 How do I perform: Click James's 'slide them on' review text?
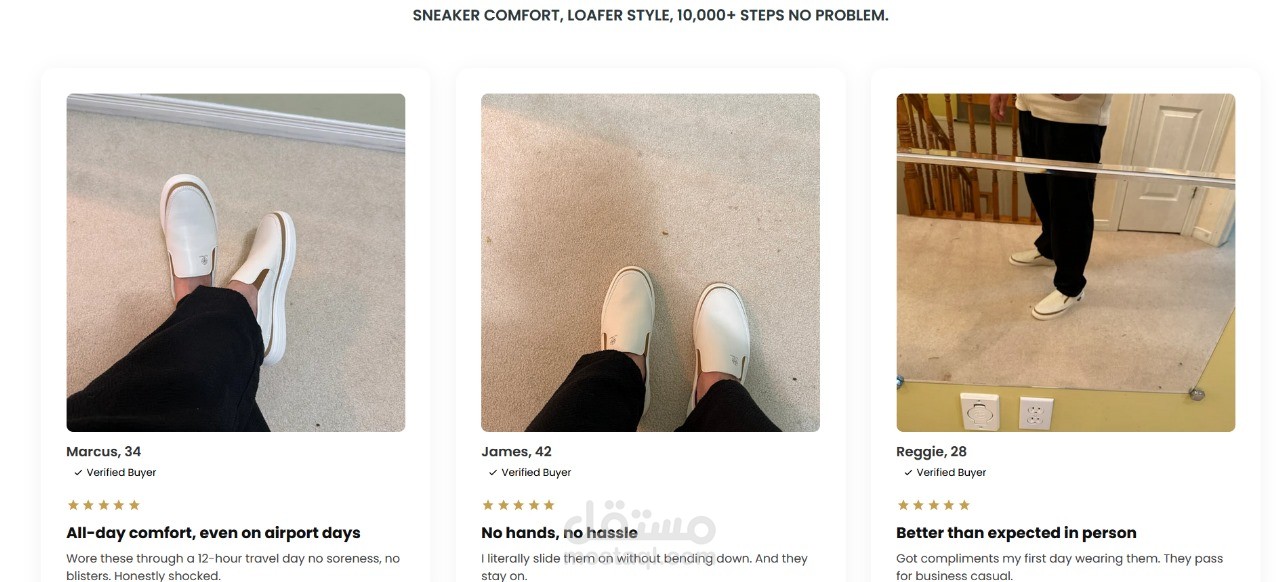[645, 567]
